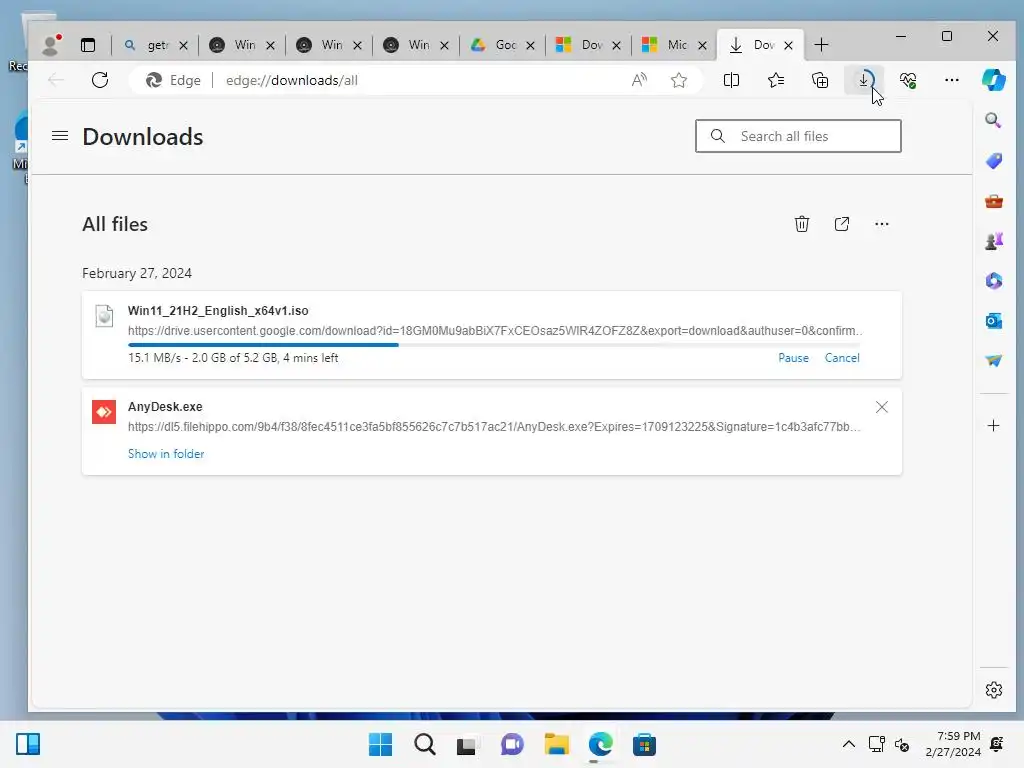Image resolution: width=1024 pixels, height=768 pixels.
Task: Open Edge Settings and more menu
Action: click(x=952, y=80)
